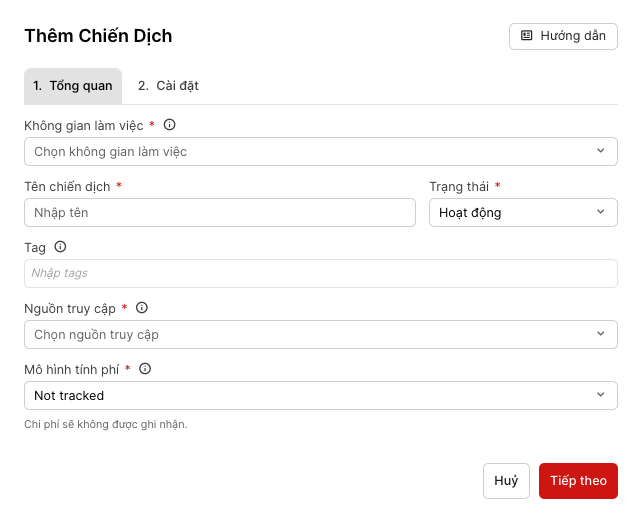
Task: Open the Hướng dẫn guide button
Action: [563, 36]
